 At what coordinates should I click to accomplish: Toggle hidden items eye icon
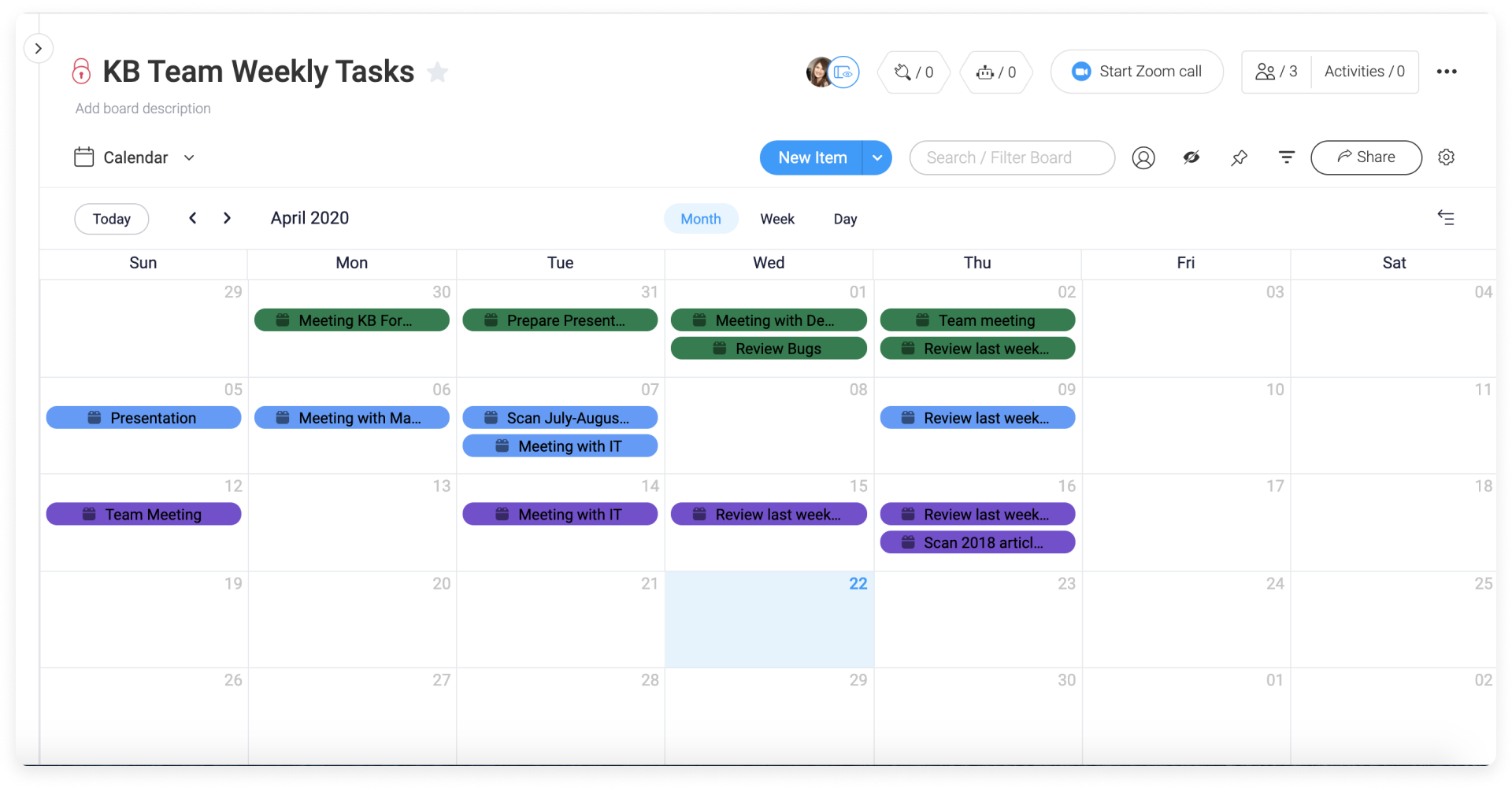coord(1191,158)
